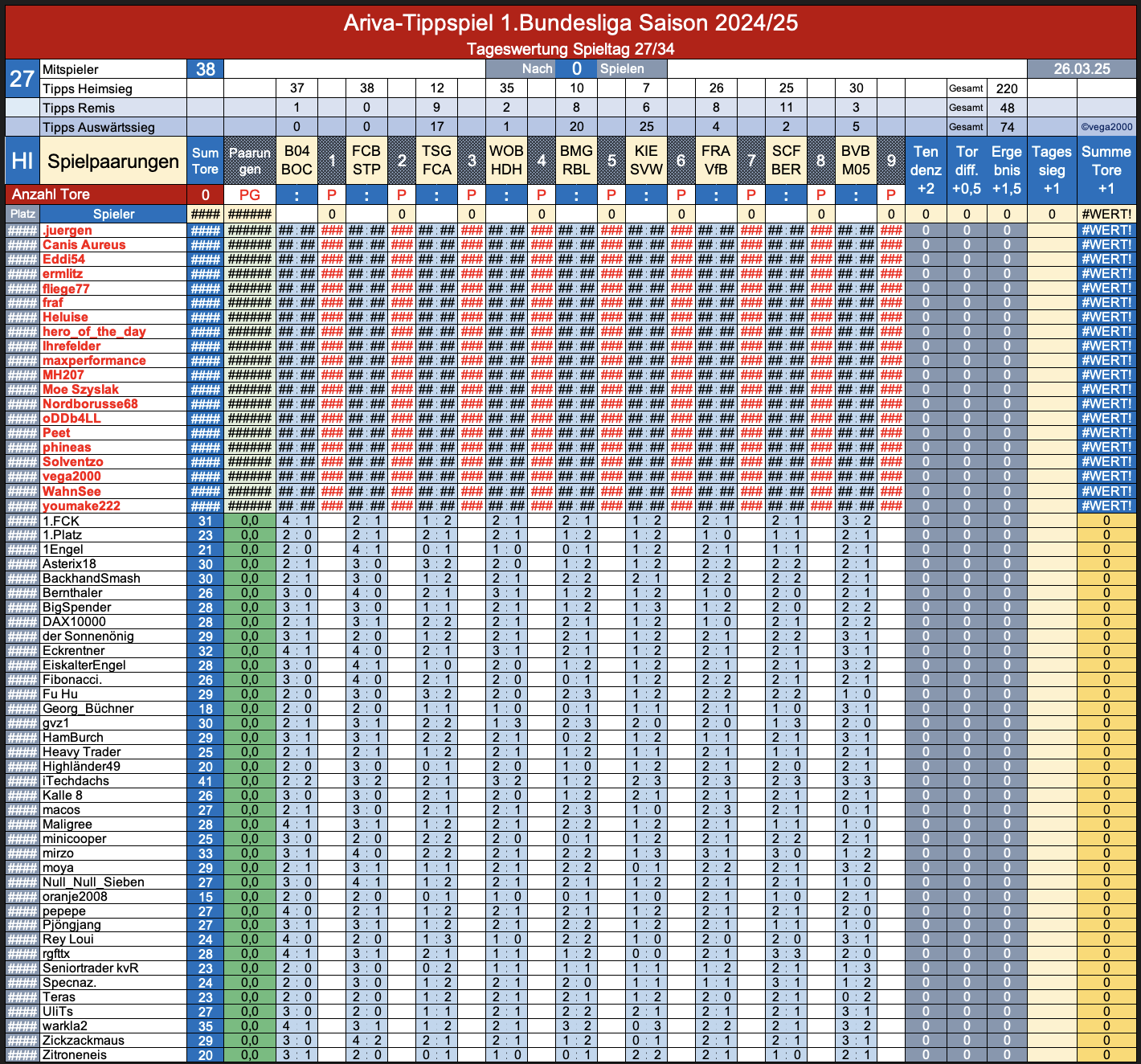The height and width of the screenshot is (1064, 1141).
Task: Select player name 'EiskalterEngel'
Action: tap(84, 665)
